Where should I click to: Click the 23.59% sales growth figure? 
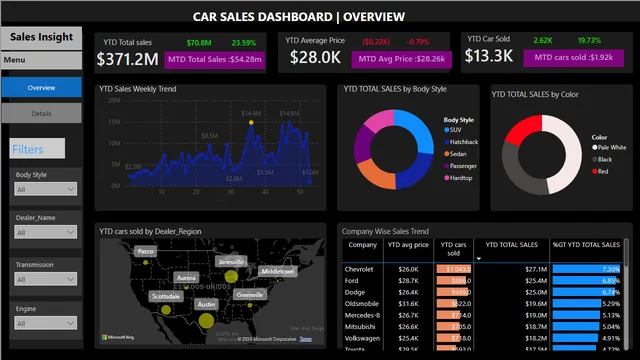pyautogui.click(x=244, y=43)
